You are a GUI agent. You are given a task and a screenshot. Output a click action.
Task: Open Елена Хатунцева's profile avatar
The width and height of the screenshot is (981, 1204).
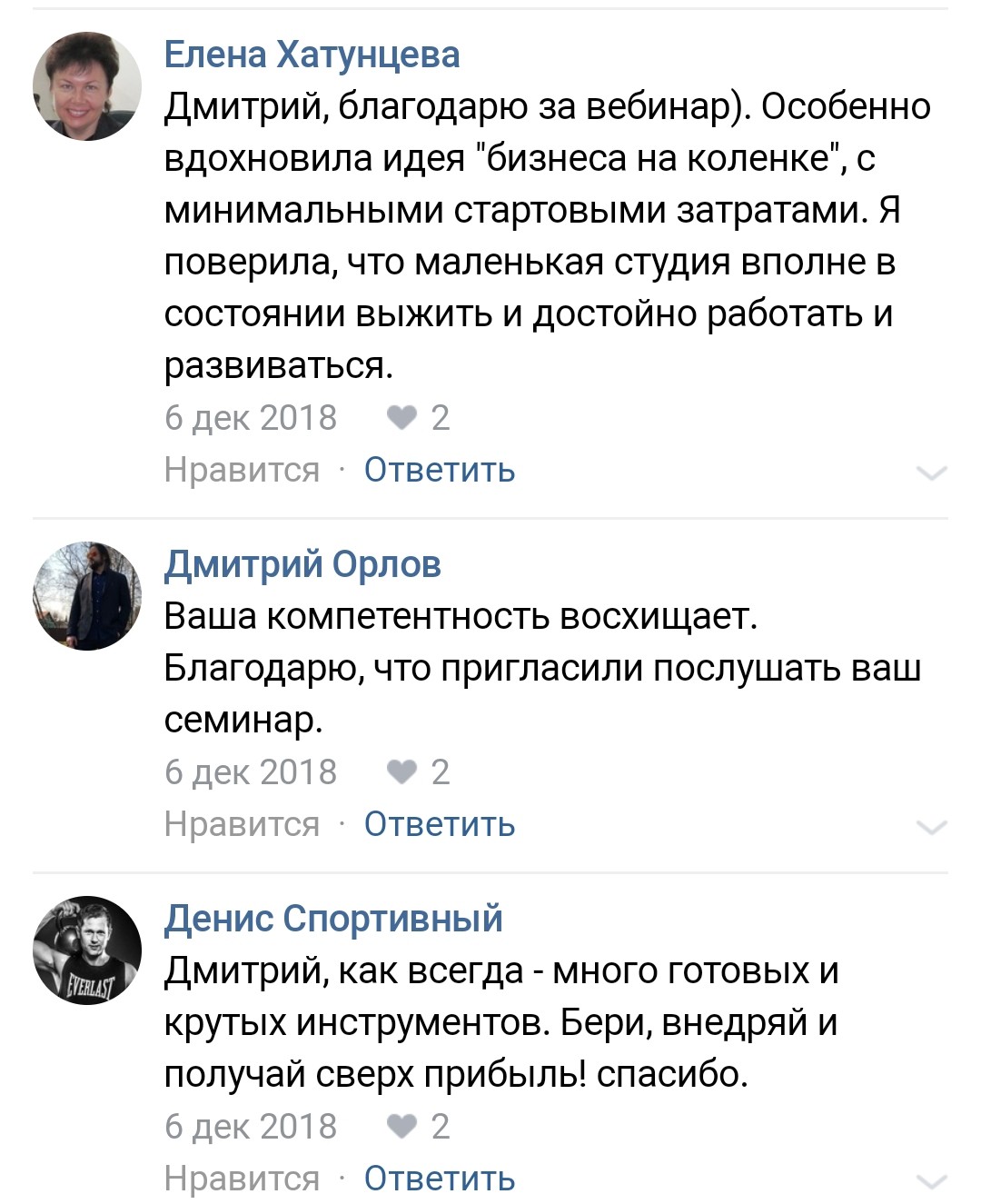87,86
